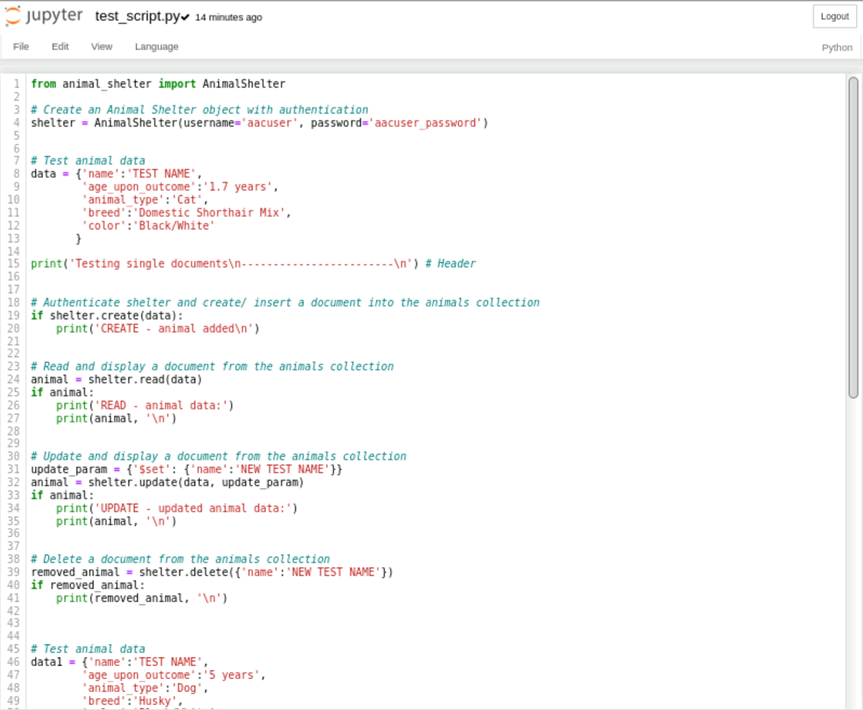This screenshot has height=710, width=863.
Task: Open the View menu
Action: click(x=103, y=46)
